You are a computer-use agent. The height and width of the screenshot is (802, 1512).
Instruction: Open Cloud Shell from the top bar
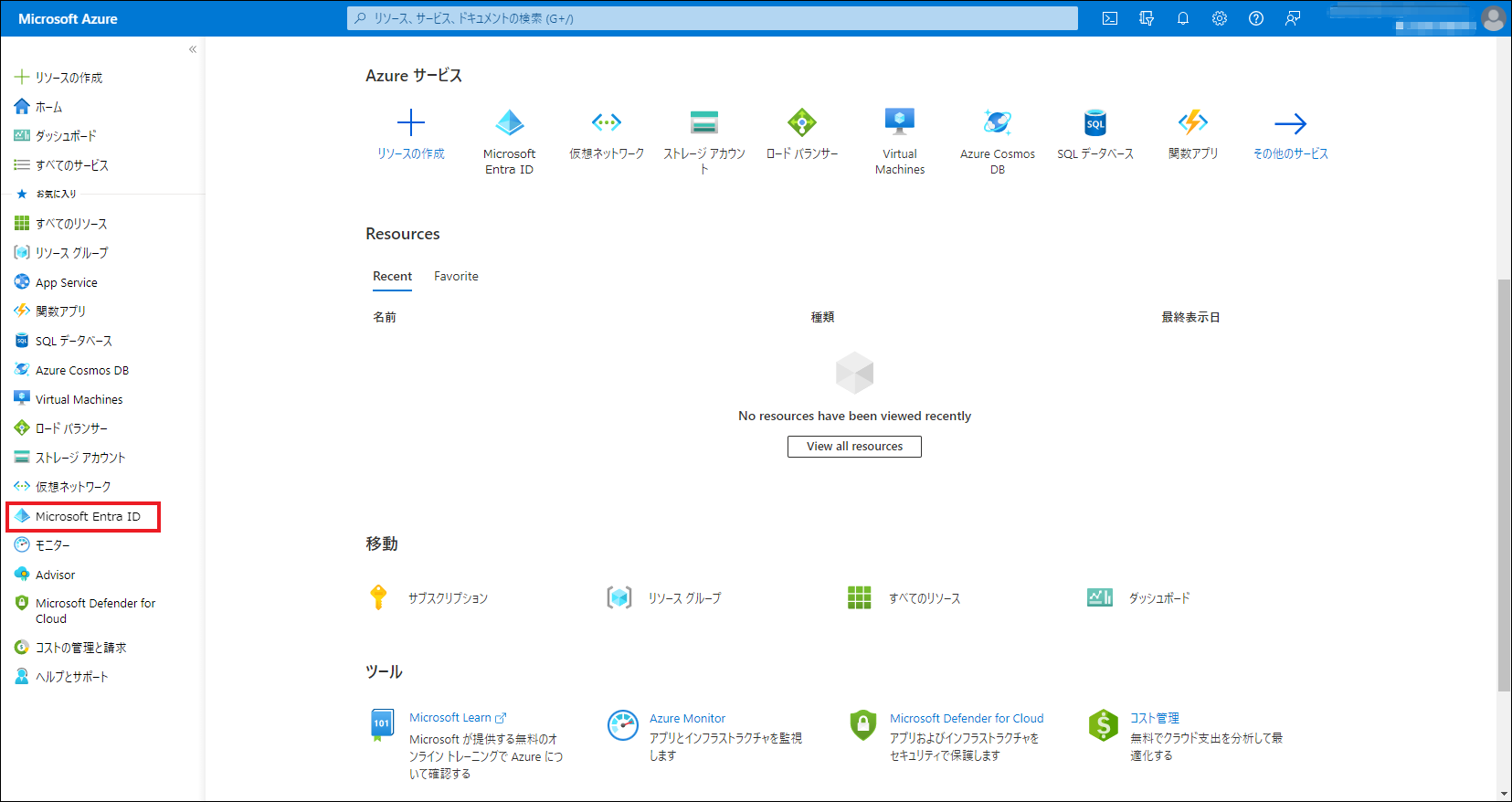tap(1110, 18)
